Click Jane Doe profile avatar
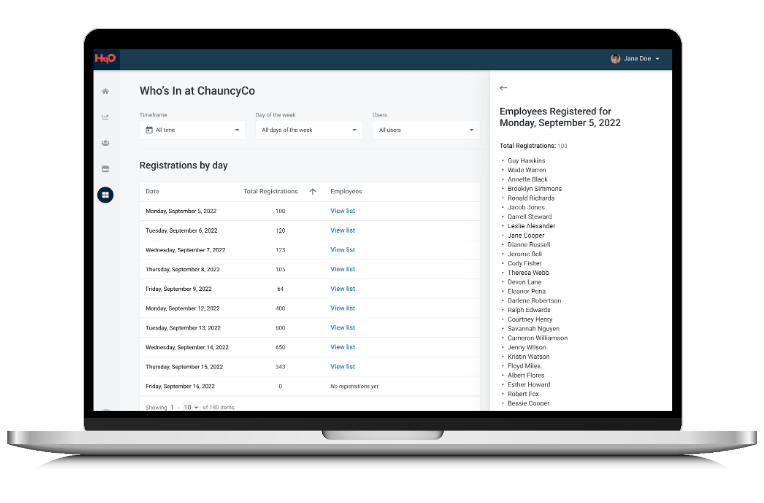The image size is (764, 503). pos(615,58)
